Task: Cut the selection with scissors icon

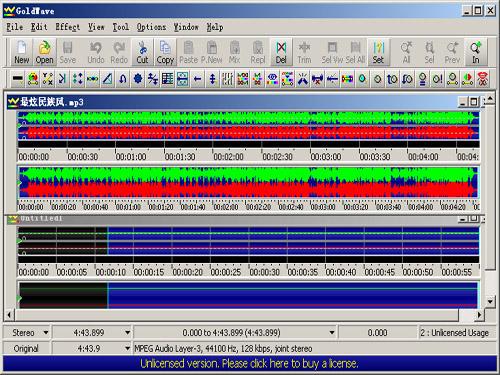Action: click(142, 52)
